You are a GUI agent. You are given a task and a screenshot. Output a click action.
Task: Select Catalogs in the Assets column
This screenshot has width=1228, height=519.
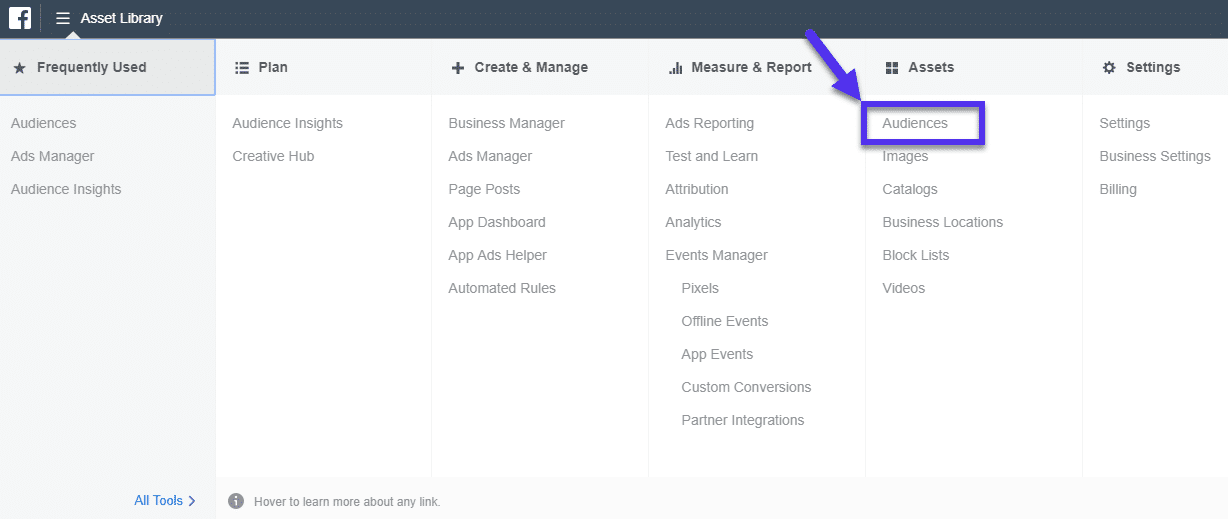(910, 189)
